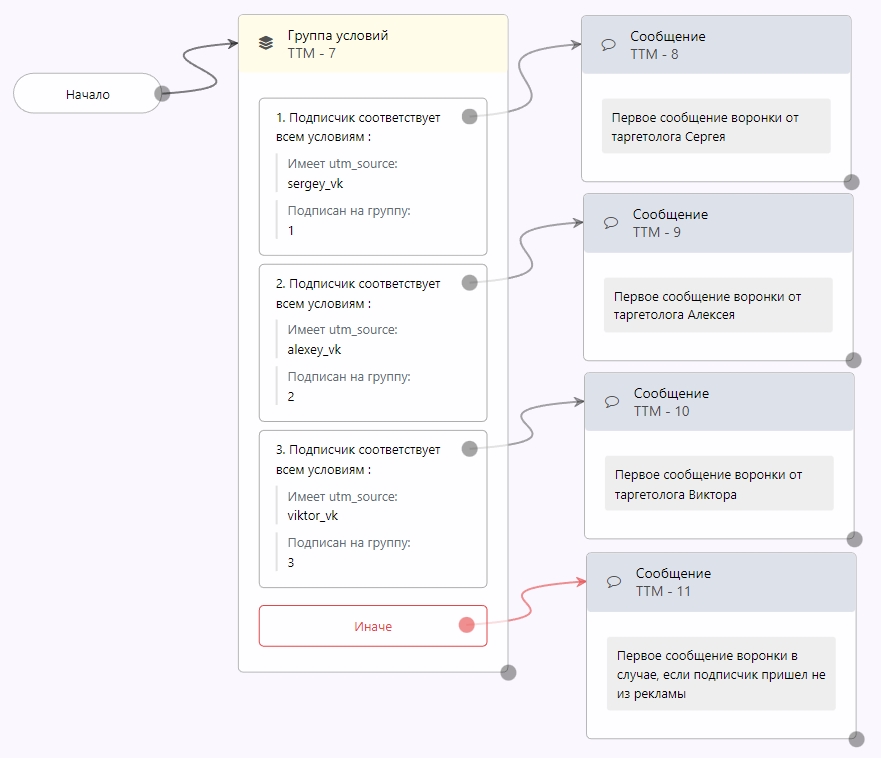Click speech bubble icon on ТТМ - 10 block

(612, 402)
